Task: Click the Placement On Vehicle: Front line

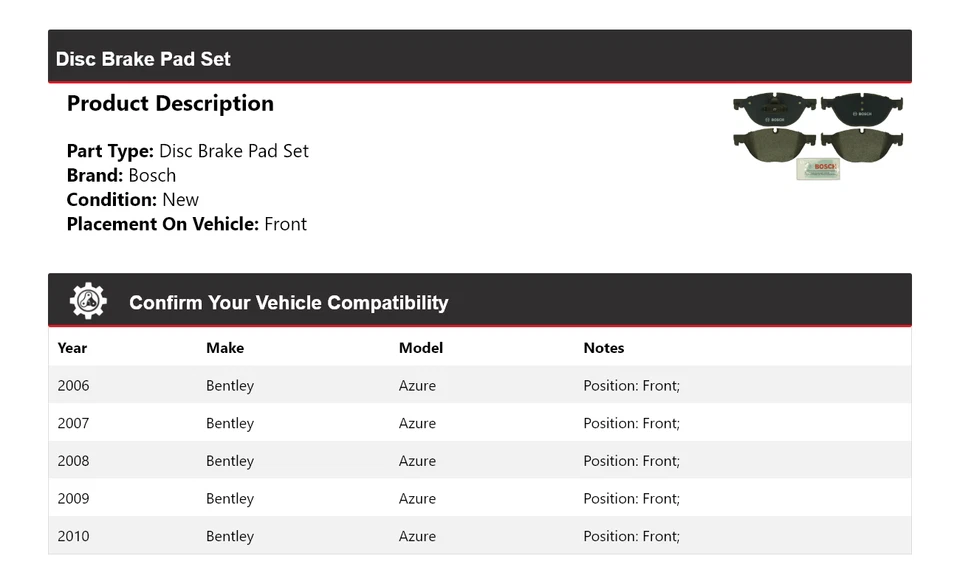Action: tap(186, 224)
